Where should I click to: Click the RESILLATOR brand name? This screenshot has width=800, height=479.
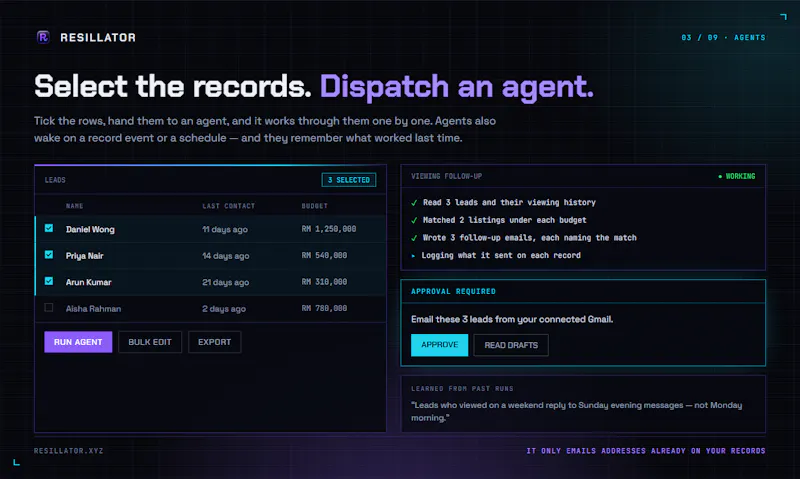pos(98,38)
